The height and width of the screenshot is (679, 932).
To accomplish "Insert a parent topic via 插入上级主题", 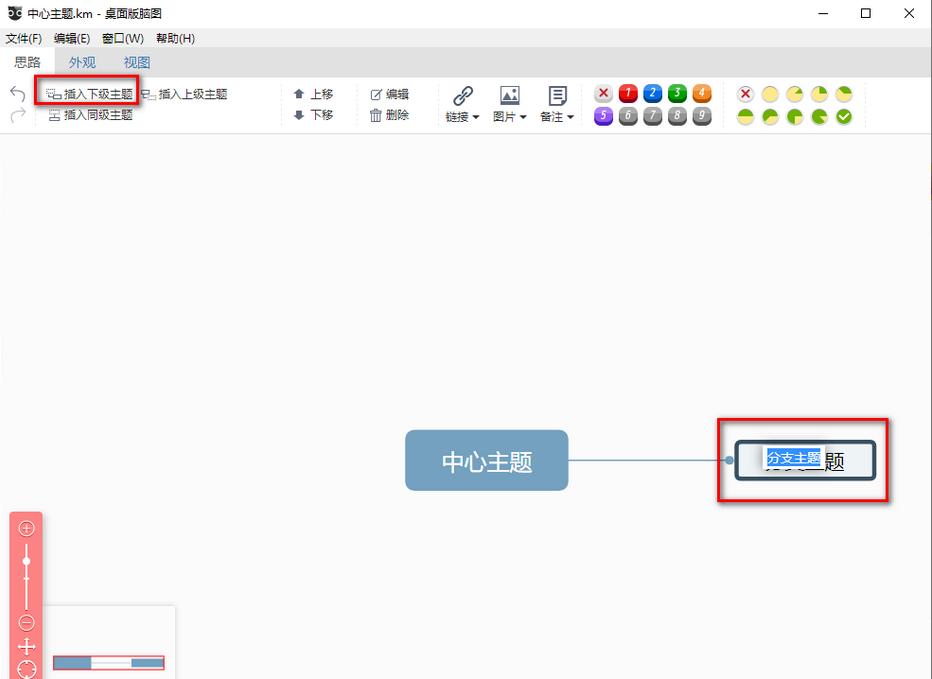I will (191, 93).
